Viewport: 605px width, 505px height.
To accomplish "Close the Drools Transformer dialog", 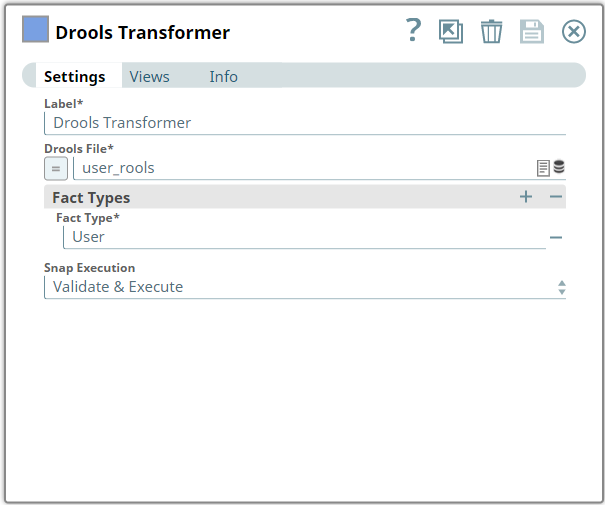I will coord(573,31).
